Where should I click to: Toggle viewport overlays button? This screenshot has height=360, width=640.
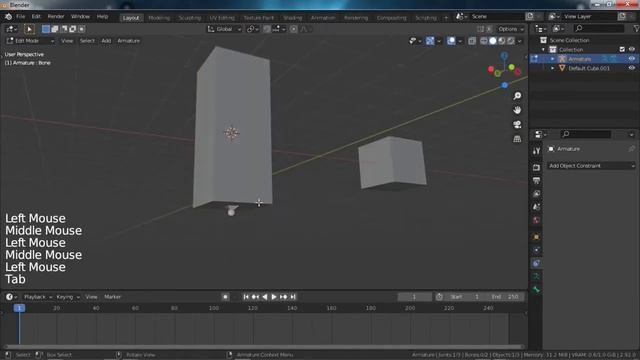click(x=451, y=41)
